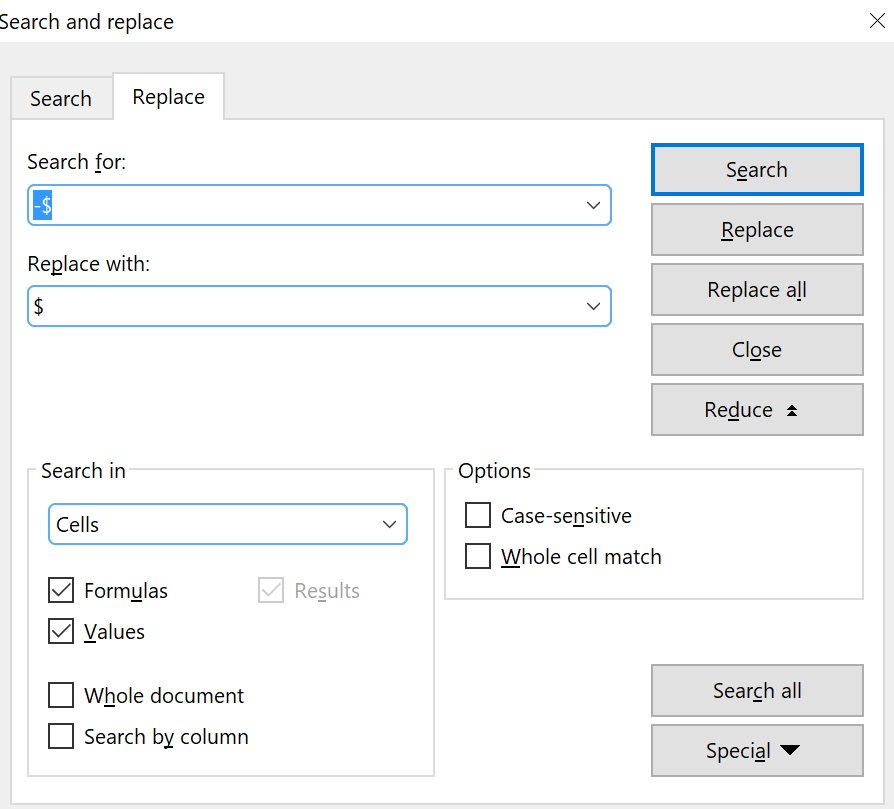Viewport: 894px width, 809px height.
Task: Expand the Replace with history dropdown arrow
Action: pos(593,306)
